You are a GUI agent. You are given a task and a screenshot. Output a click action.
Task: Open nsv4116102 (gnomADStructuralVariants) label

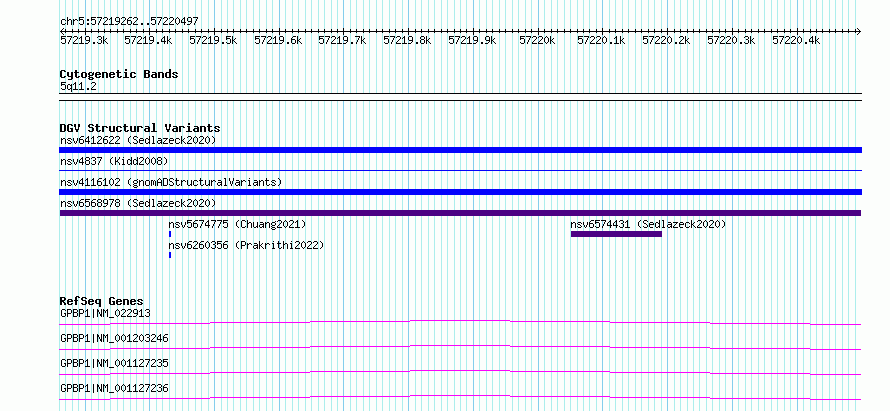coord(171,182)
